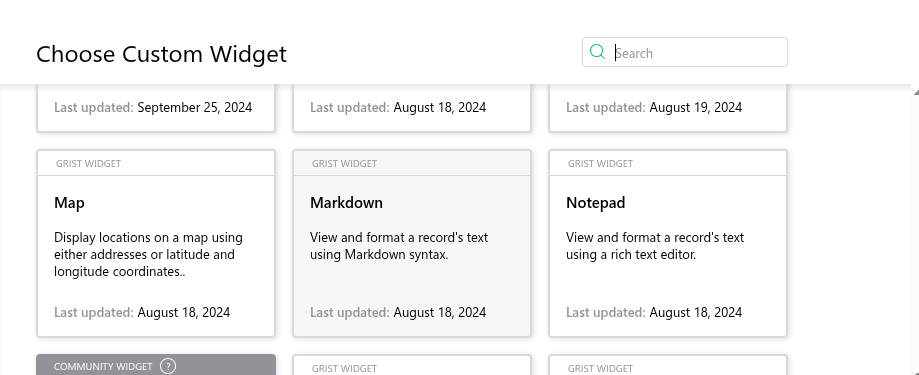919x375 pixels.
Task: Click the magnifying glass search icon
Action: pyautogui.click(x=597, y=52)
